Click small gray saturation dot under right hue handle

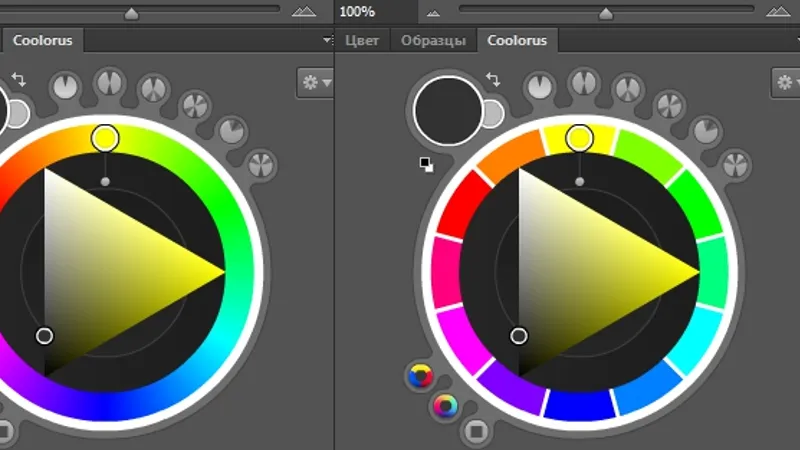coord(580,181)
